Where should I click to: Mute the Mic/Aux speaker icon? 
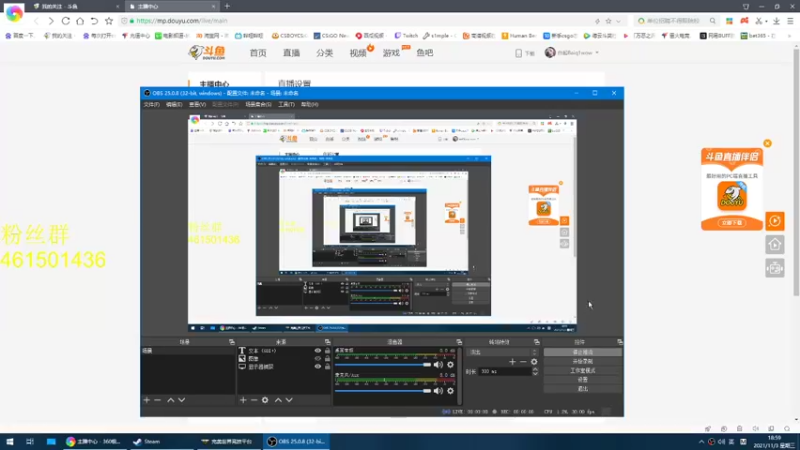point(438,391)
